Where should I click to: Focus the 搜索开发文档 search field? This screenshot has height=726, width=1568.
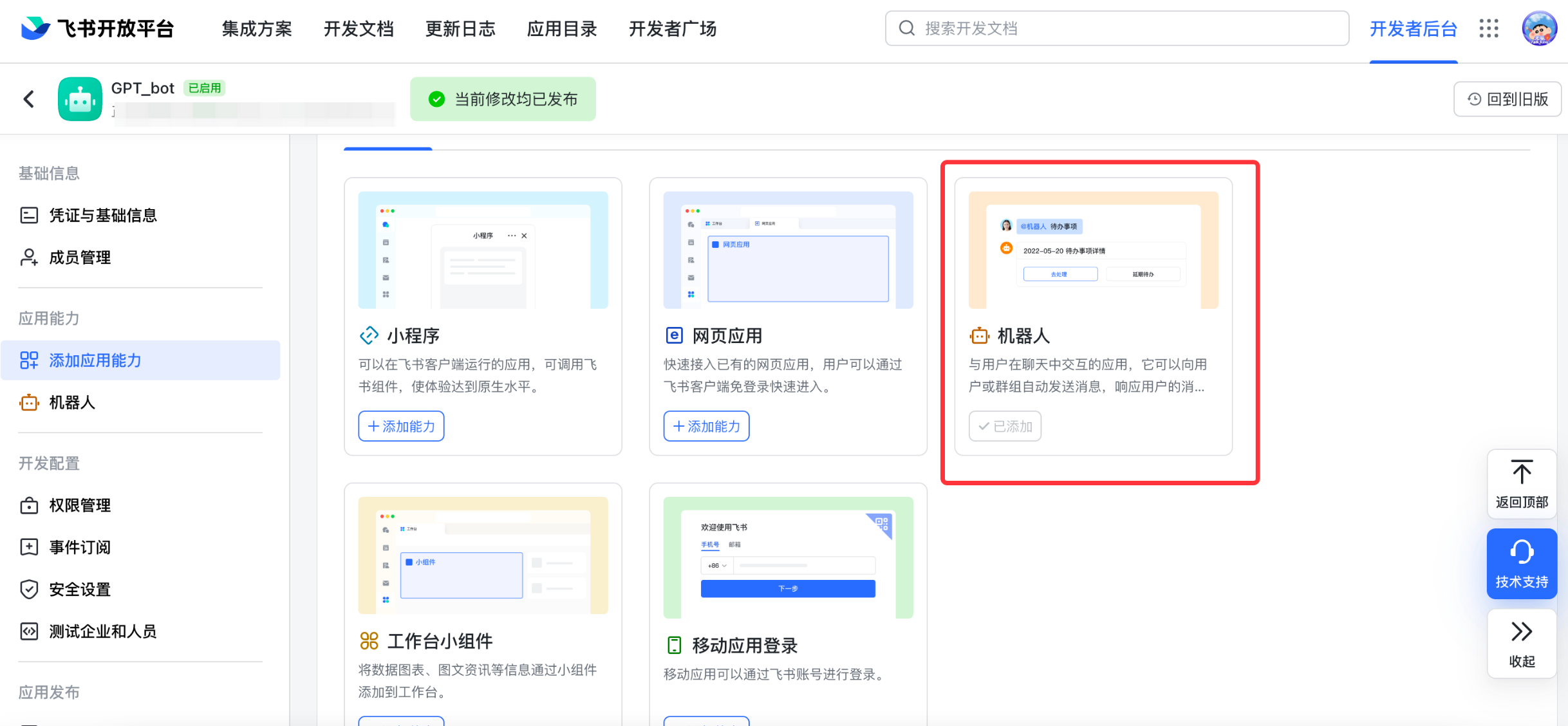[1126, 28]
